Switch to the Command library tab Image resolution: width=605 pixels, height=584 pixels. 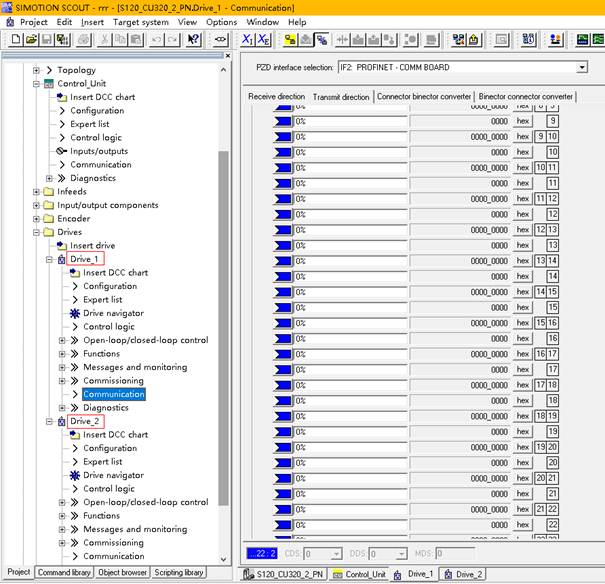click(63, 573)
